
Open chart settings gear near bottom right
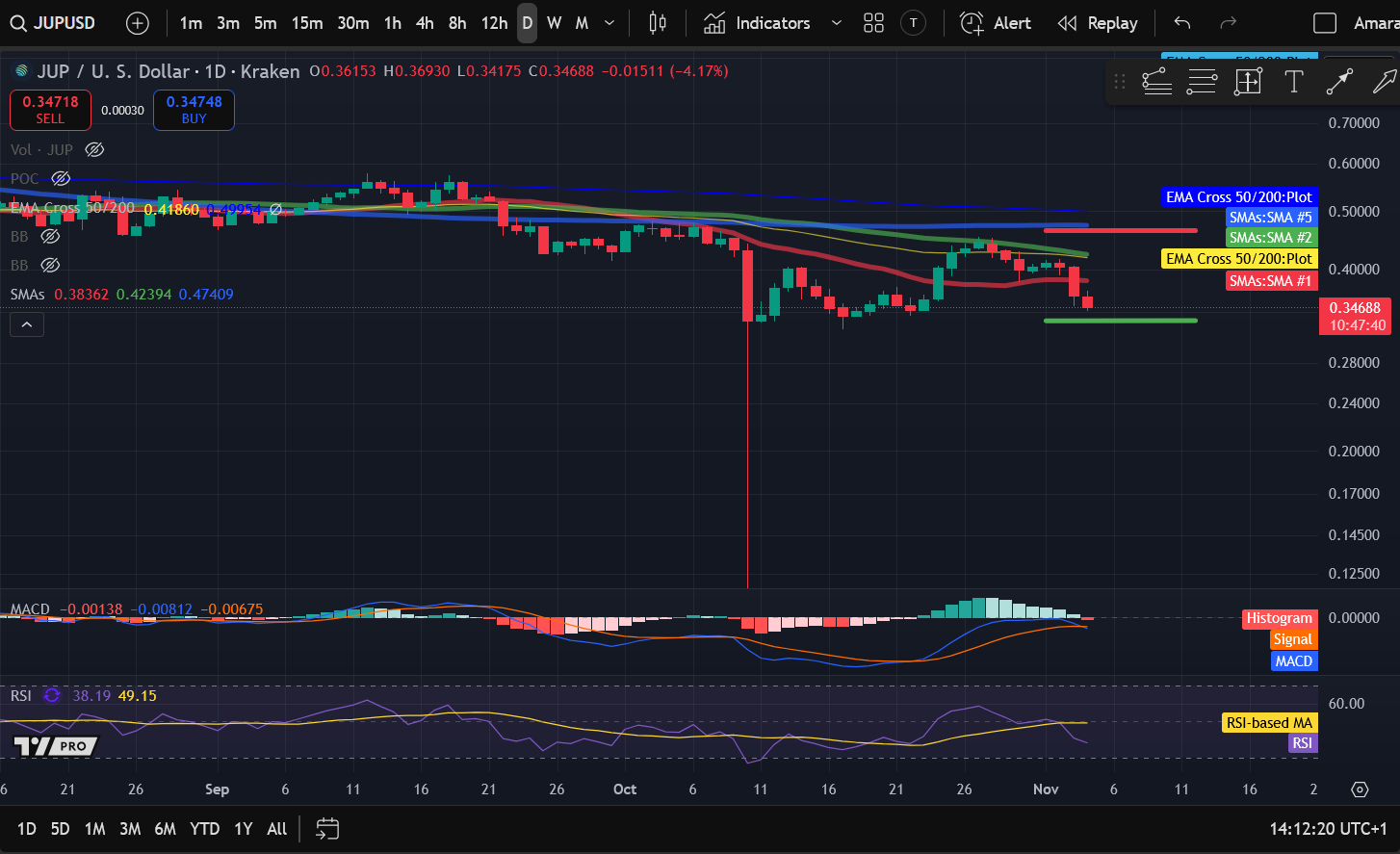coord(1361,789)
